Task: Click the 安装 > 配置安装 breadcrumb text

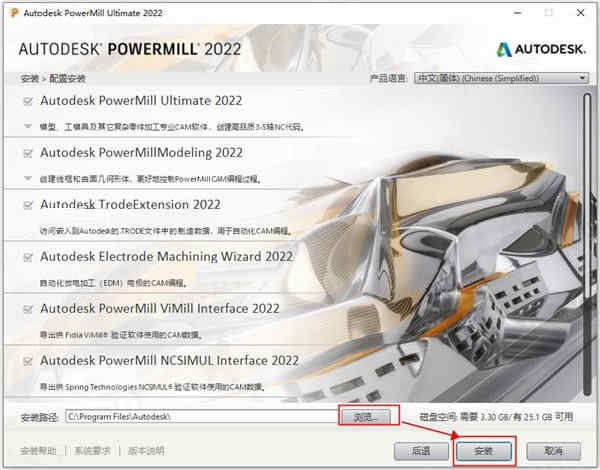Action: [x=53, y=78]
